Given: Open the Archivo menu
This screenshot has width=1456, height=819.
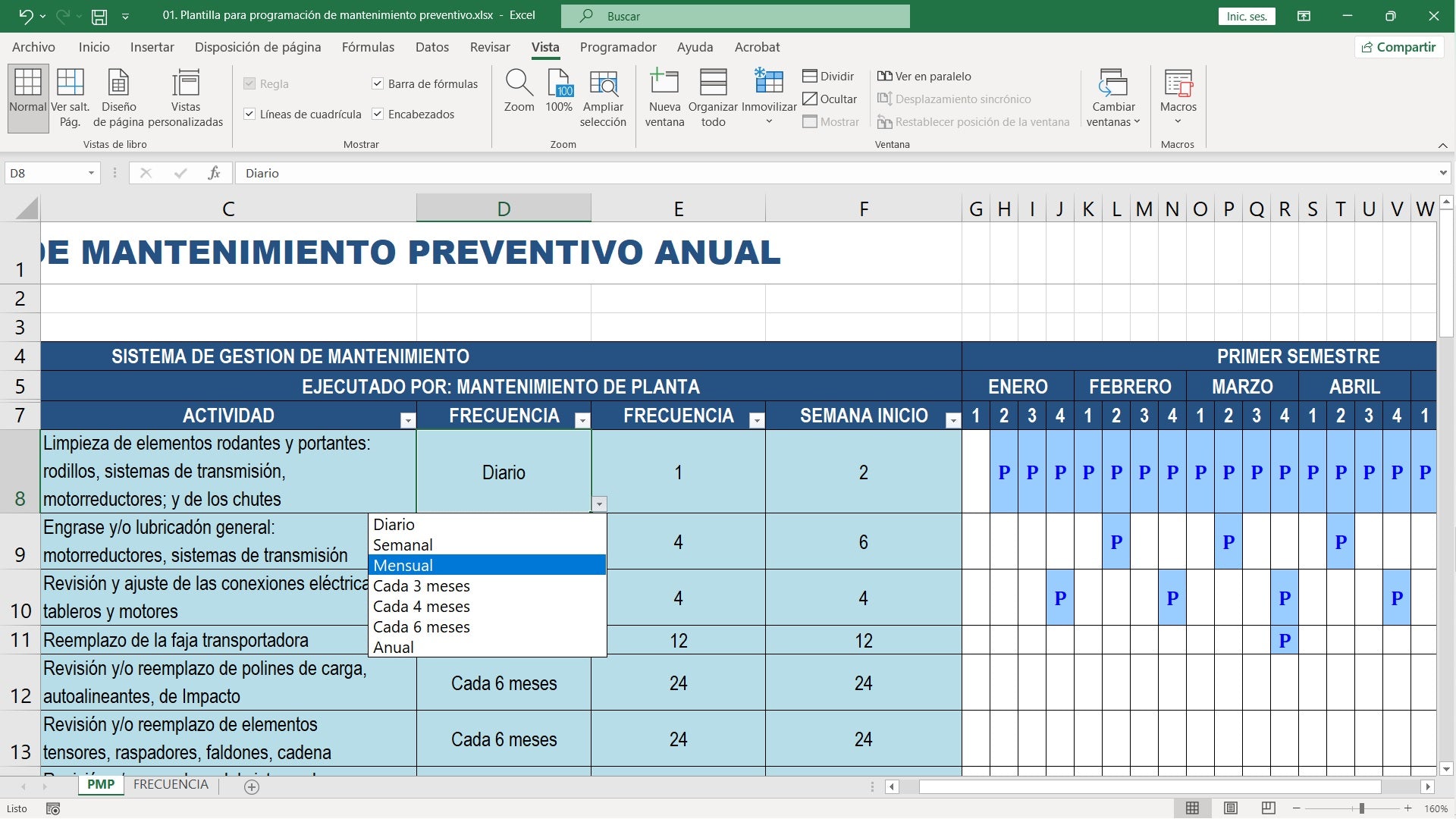Looking at the screenshot, I should pos(33,47).
